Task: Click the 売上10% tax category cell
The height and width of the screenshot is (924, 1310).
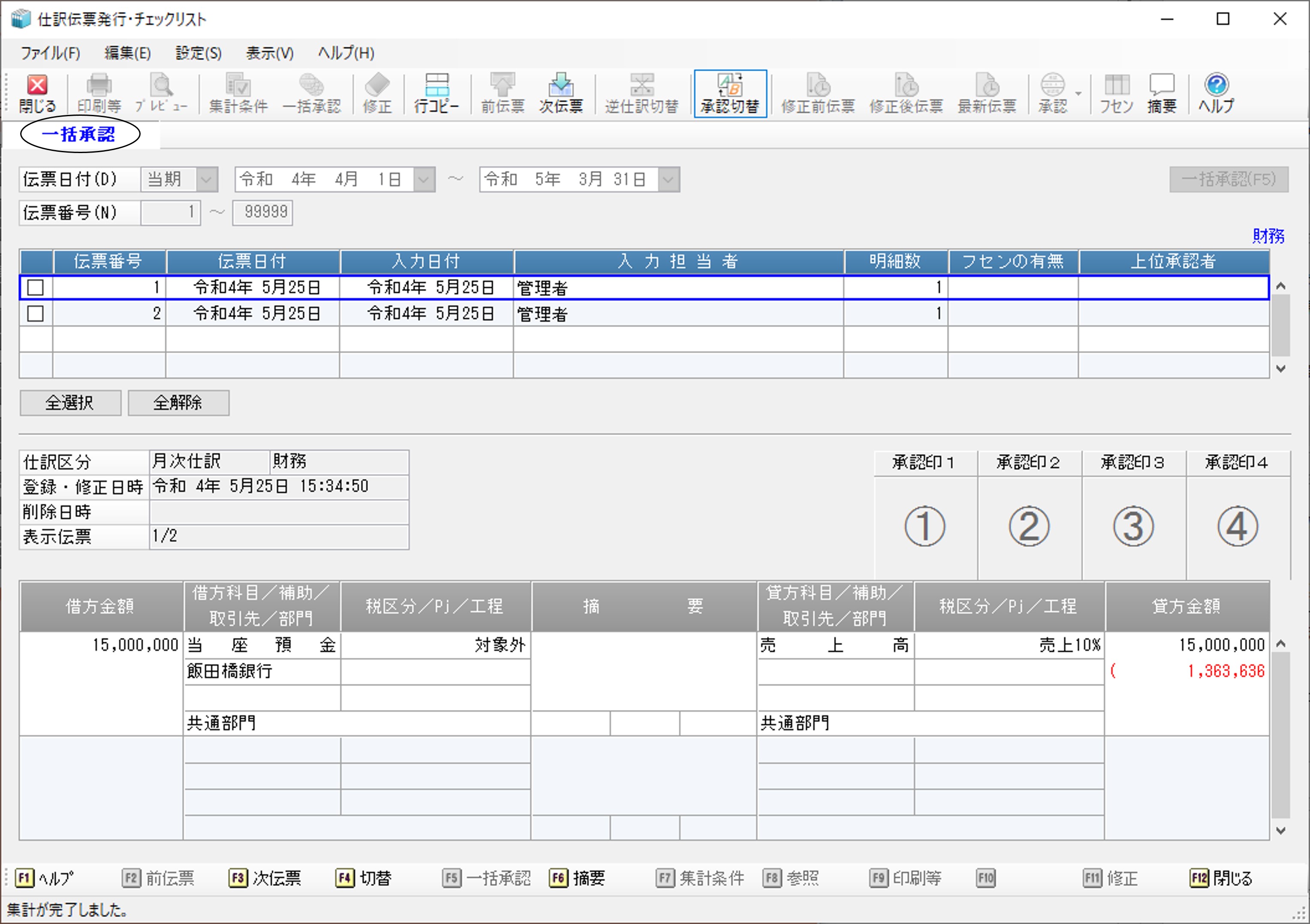Action: click(x=1009, y=646)
